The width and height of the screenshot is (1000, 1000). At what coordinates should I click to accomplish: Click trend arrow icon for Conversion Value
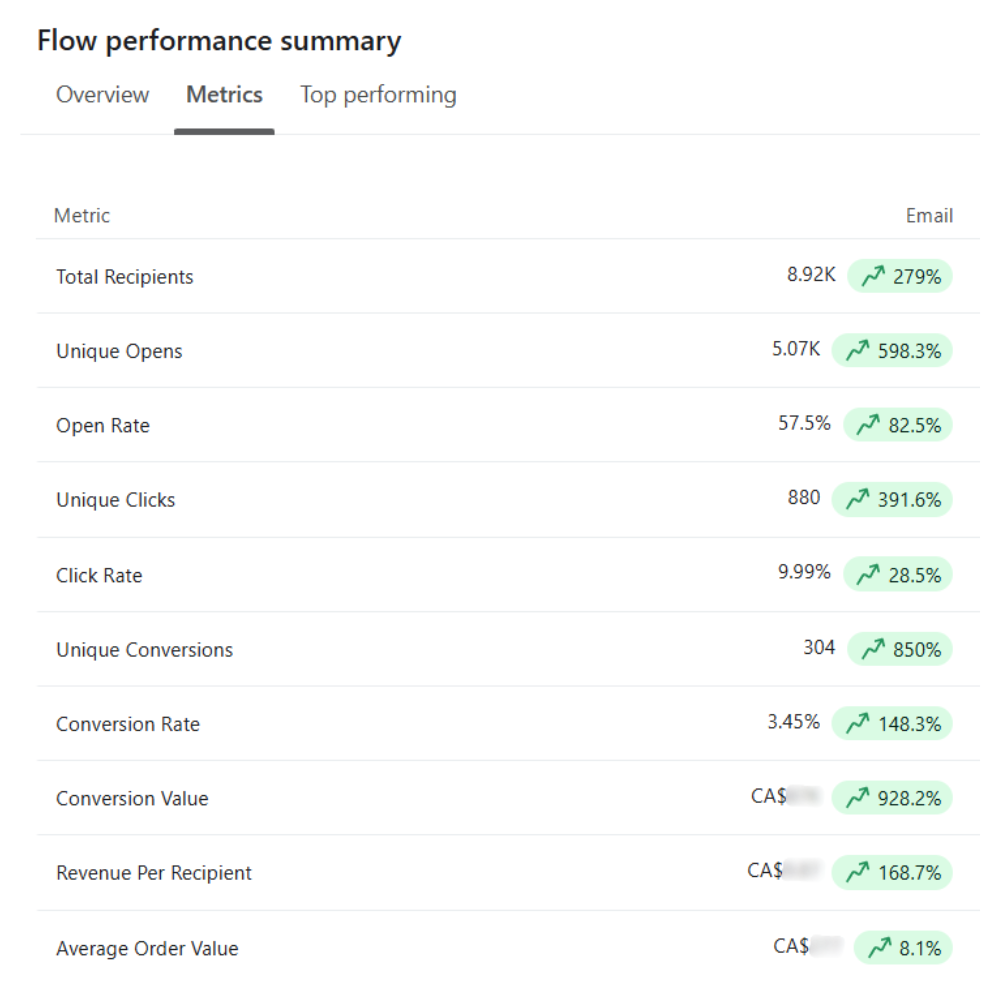857,798
